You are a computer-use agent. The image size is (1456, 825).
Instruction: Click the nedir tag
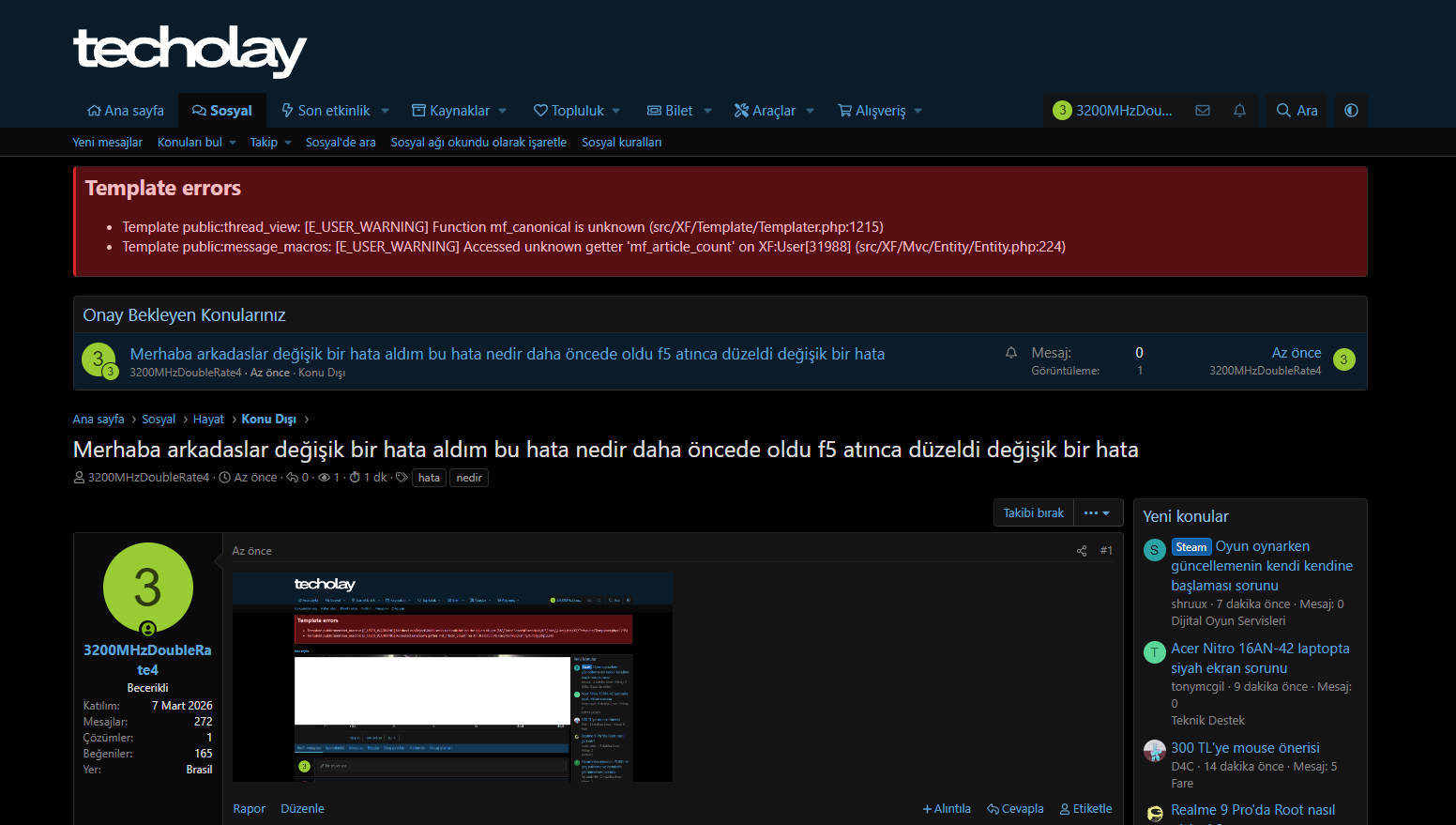[469, 478]
